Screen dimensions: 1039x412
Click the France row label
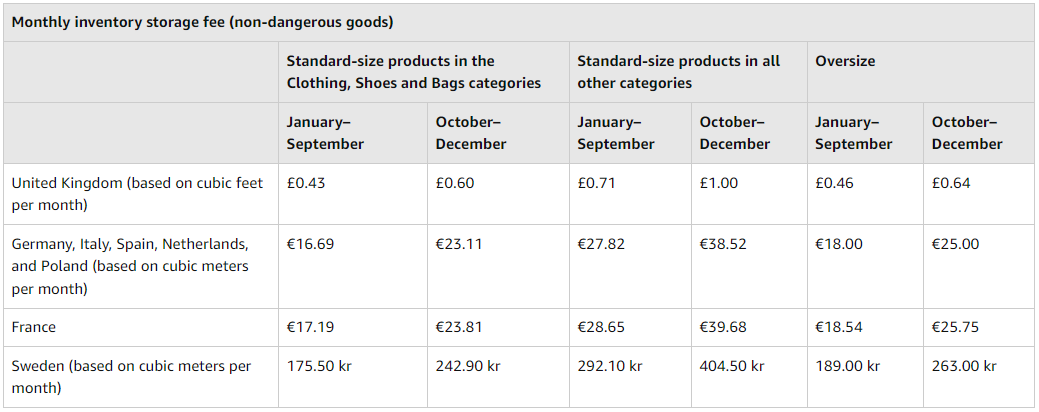coord(34,327)
